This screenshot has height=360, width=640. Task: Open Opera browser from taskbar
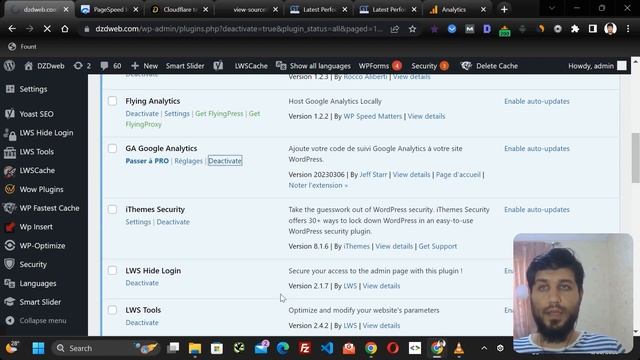tap(393, 348)
